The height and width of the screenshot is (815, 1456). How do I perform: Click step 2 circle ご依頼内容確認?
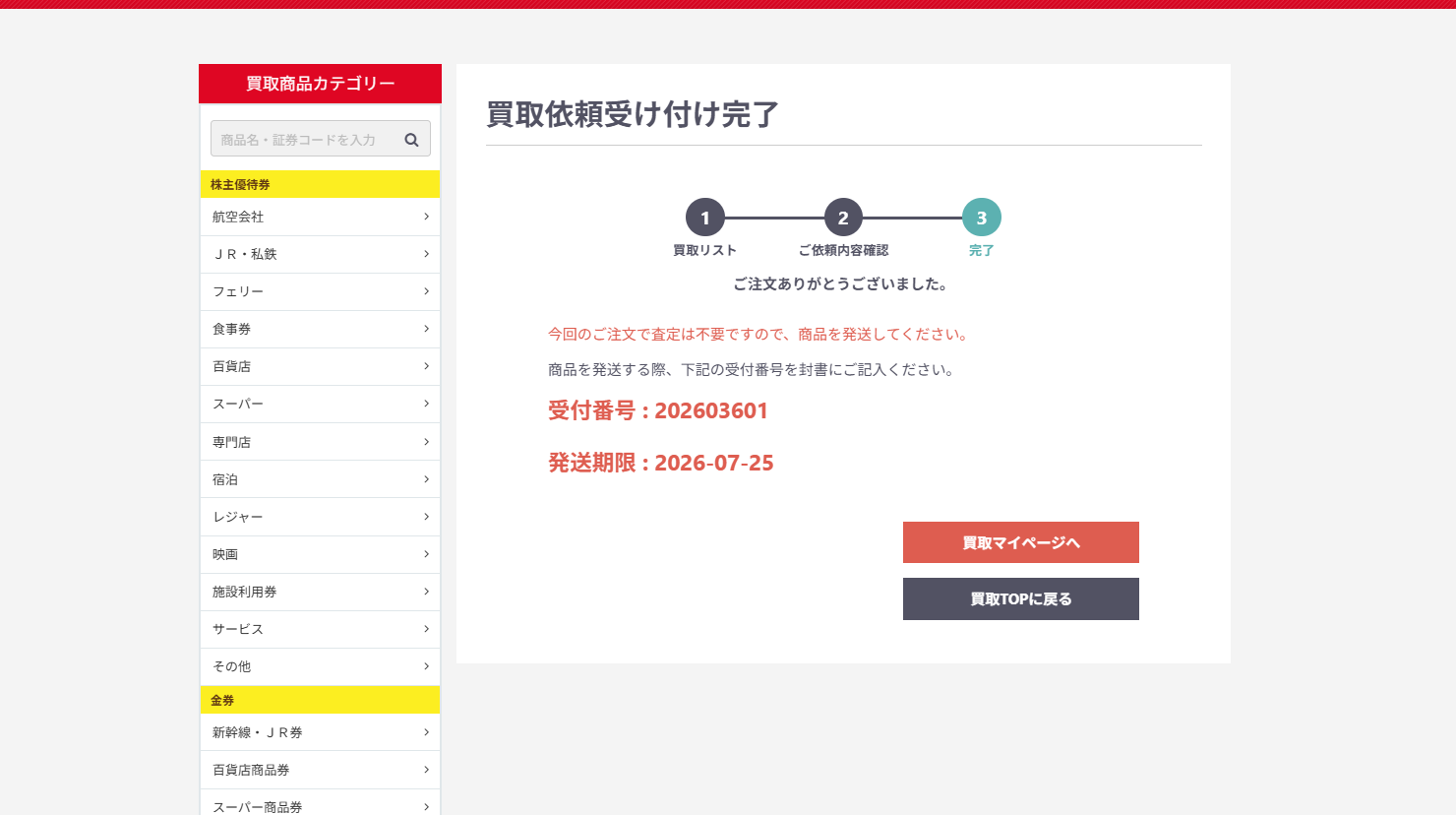click(x=843, y=218)
